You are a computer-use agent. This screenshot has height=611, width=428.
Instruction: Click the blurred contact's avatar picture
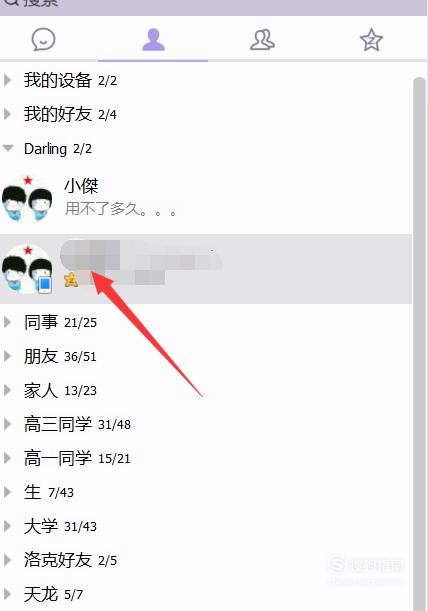coord(27,269)
